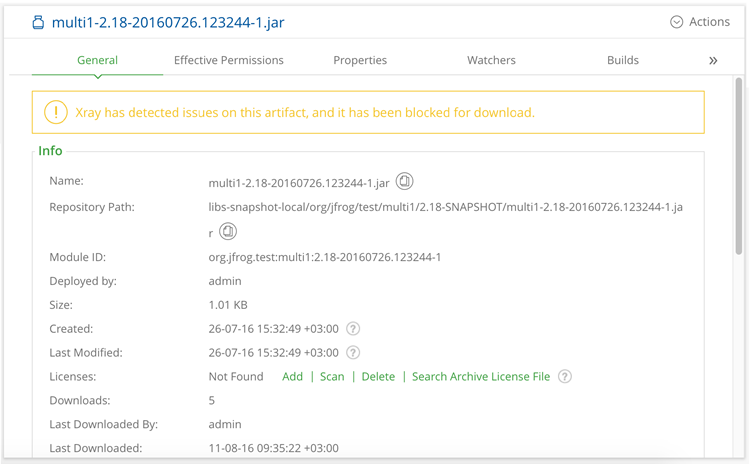Open the Actions dropdown menu

(700, 22)
